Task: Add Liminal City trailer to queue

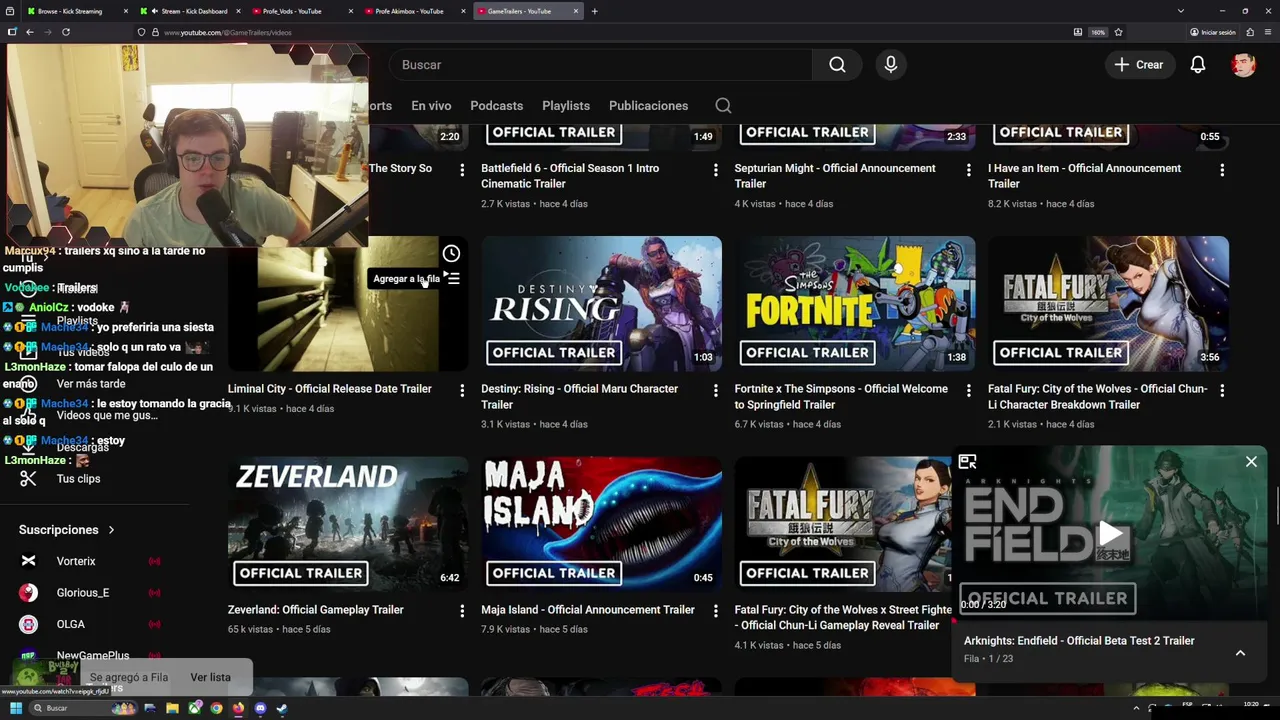Action: click(x=452, y=279)
